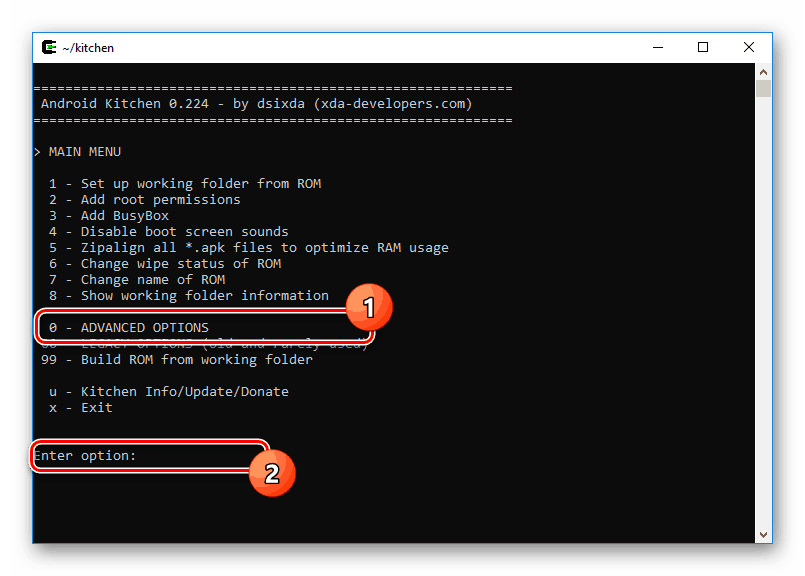
Task: Click the Android Kitchen 0.224 header line
Action: (x=256, y=104)
